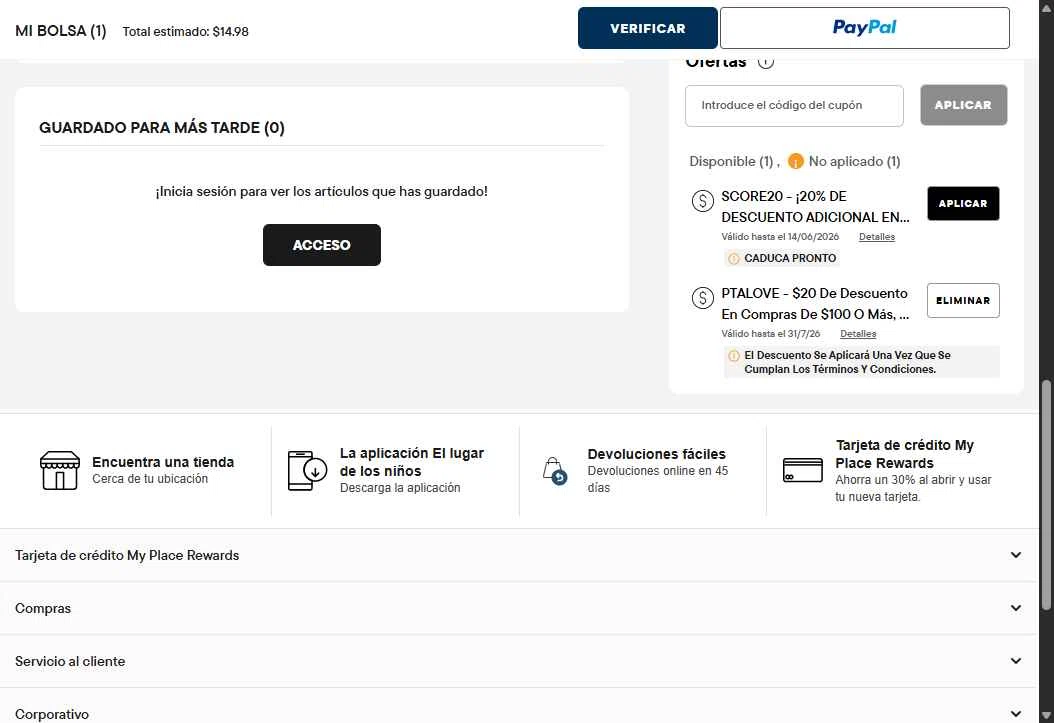This screenshot has width=1054, height=723.
Task: Click 'GUARDADO PARA MÁS TARDE (0)' heading
Action: click(x=162, y=128)
